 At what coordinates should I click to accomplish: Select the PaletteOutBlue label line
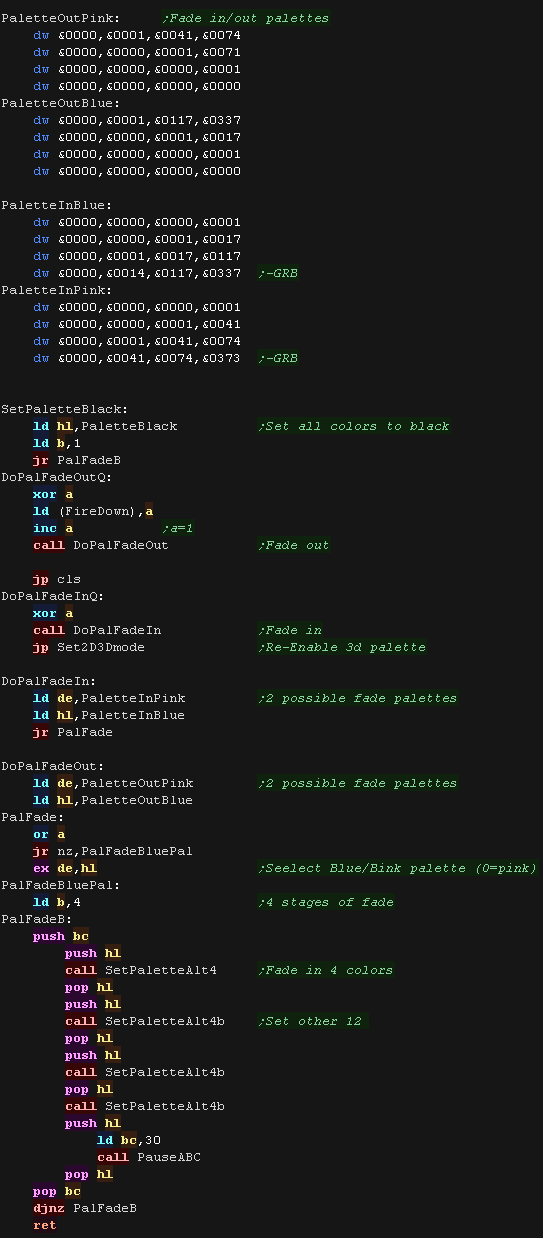(61, 103)
